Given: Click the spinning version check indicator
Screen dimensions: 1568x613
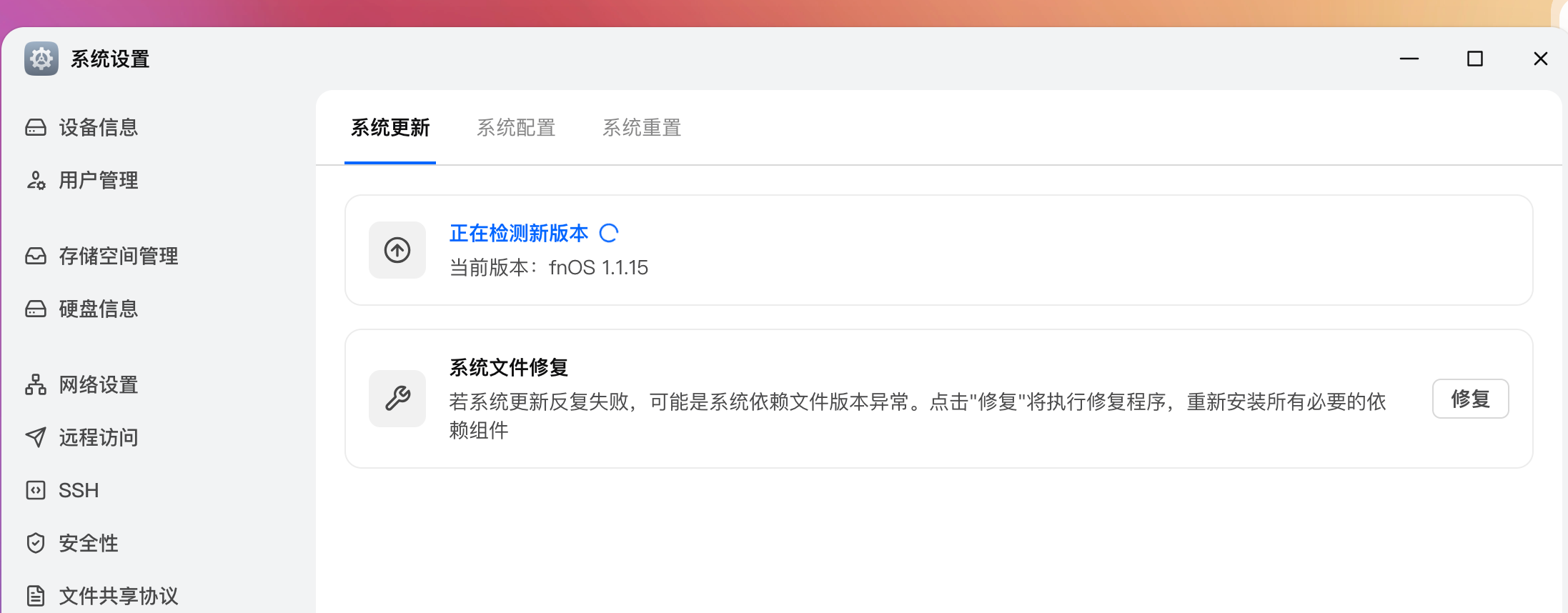Looking at the screenshot, I should [x=609, y=233].
